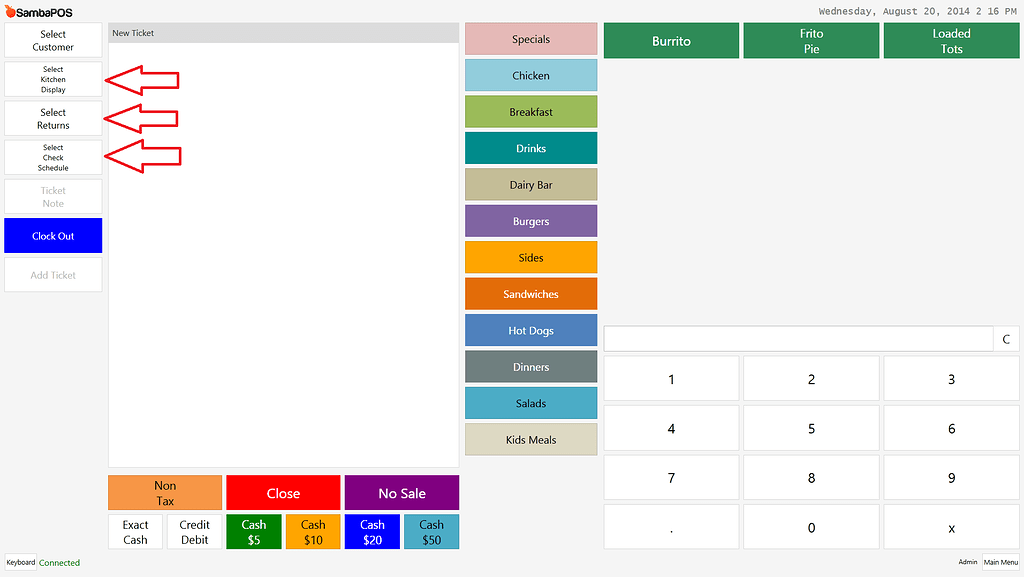This screenshot has height=577, width=1024.
Task: Expand the Drinks category
Action: 530,147
